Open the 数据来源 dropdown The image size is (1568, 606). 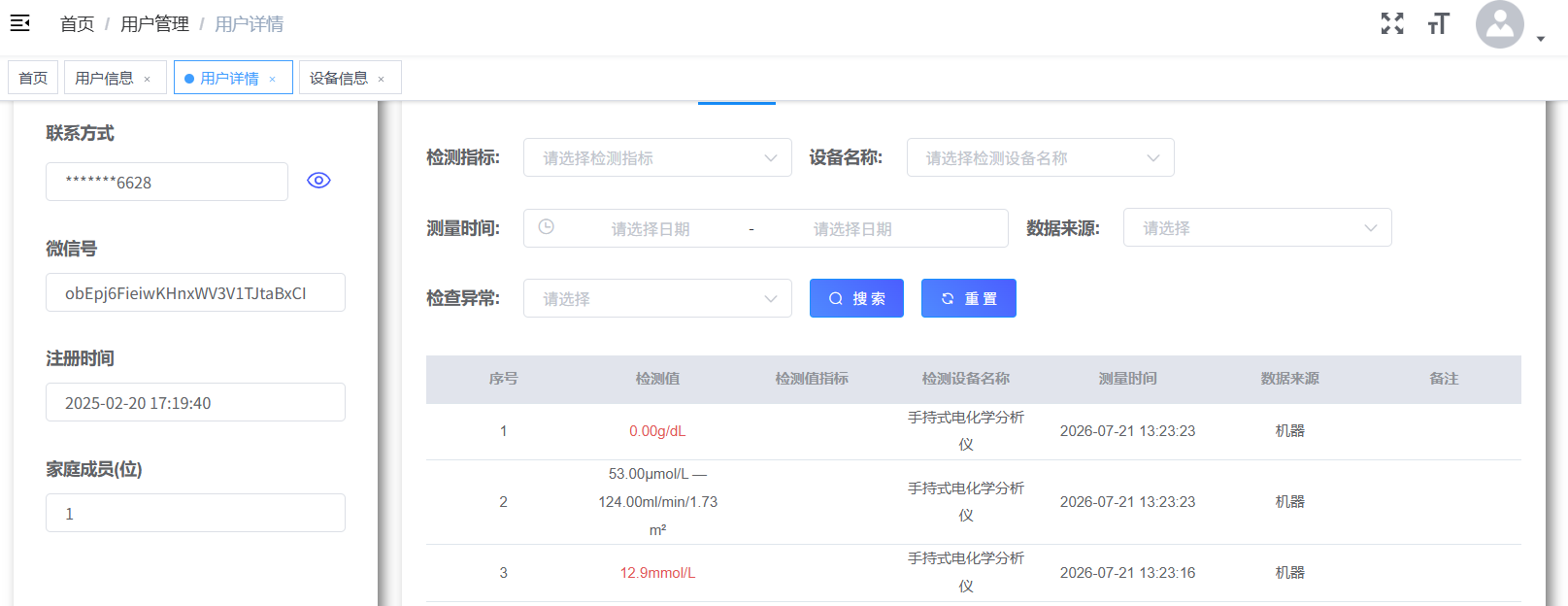pyautogui.click(x=1257, y=227)
